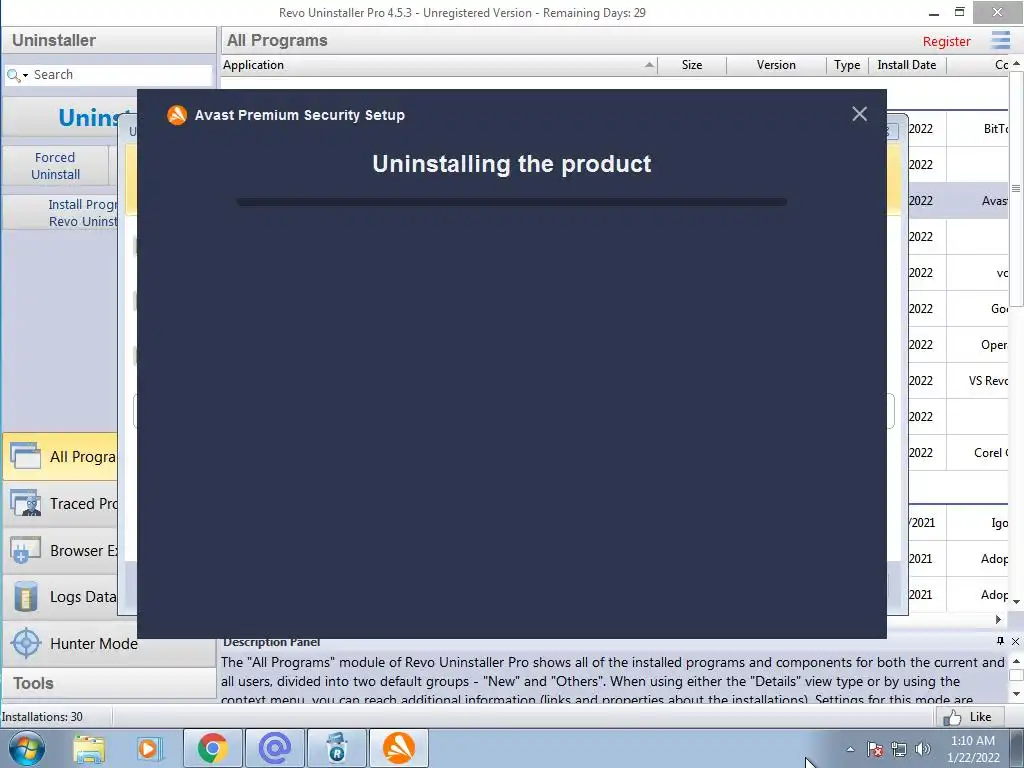
Task: Select the Avast row in program list
Action: pos(958,200)
